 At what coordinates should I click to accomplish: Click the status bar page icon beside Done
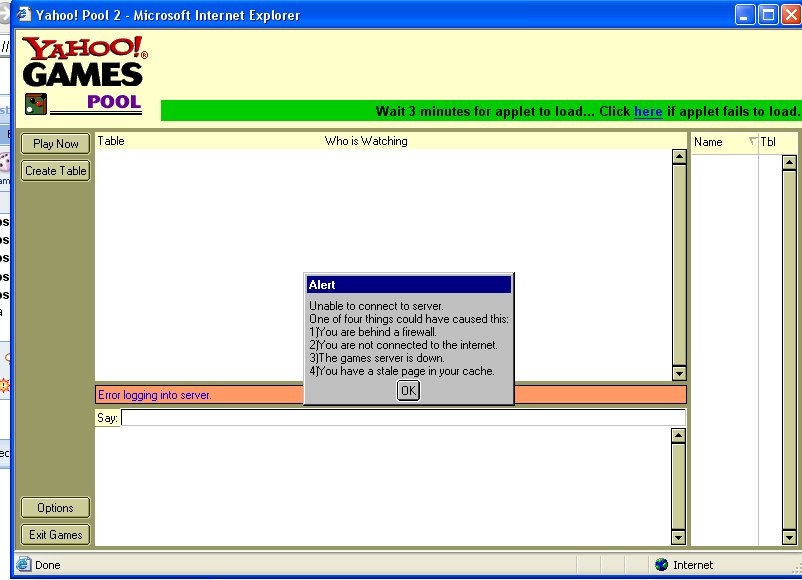pos(24,565)
